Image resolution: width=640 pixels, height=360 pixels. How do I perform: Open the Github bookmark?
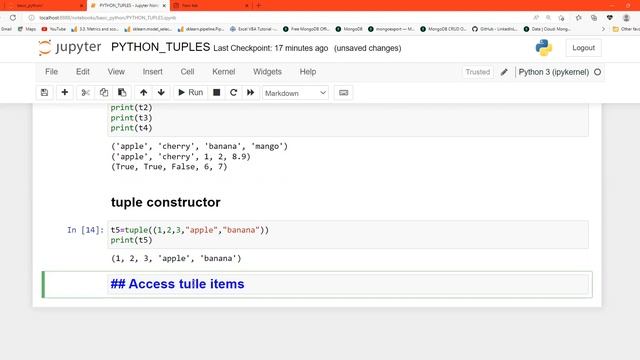coord(494,29)
